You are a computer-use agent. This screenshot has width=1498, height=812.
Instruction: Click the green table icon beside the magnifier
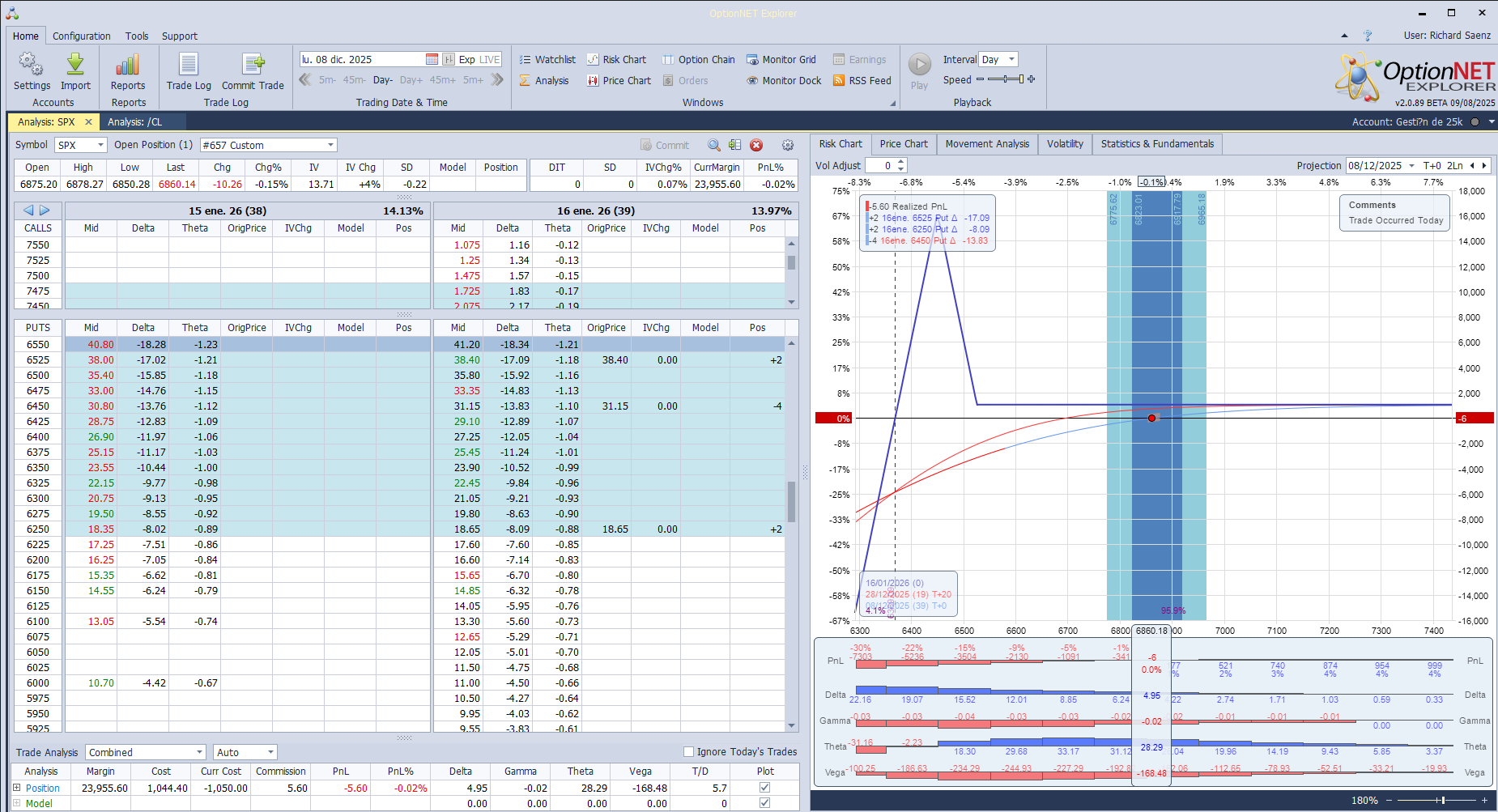(734, 145)
